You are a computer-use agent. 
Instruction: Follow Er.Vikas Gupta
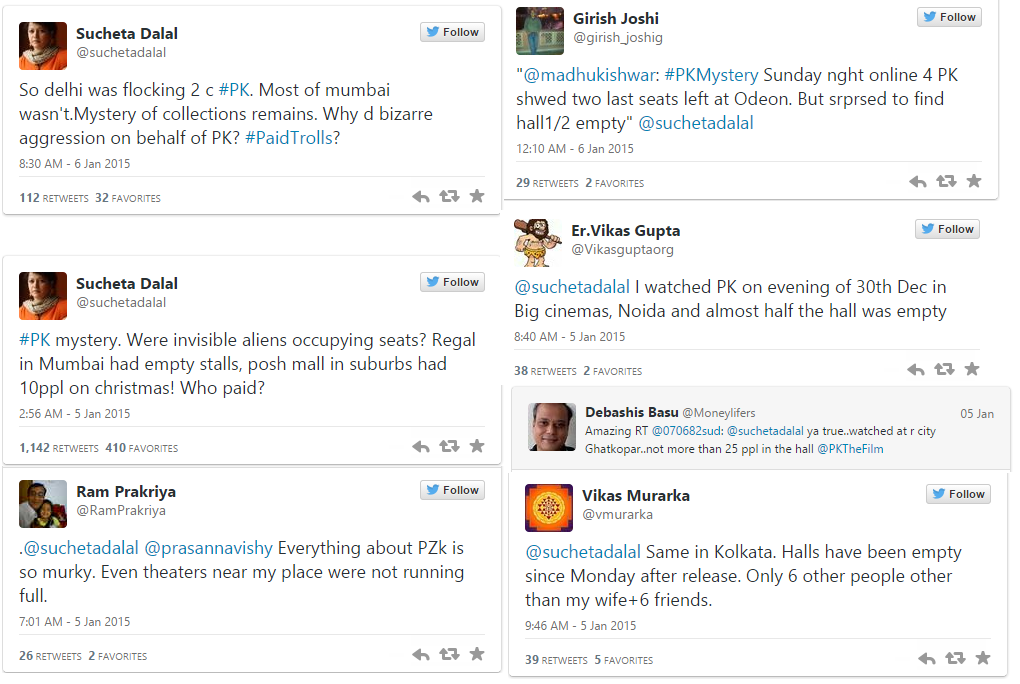(x=947, y=229)
